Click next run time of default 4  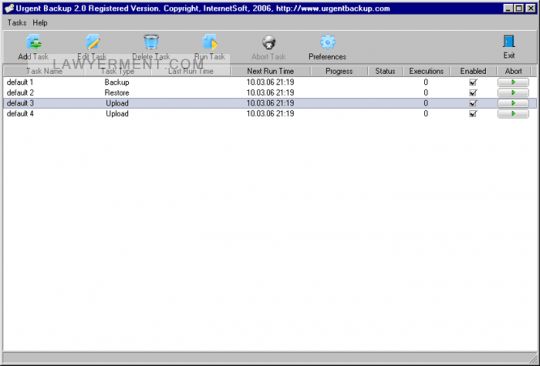270,114
